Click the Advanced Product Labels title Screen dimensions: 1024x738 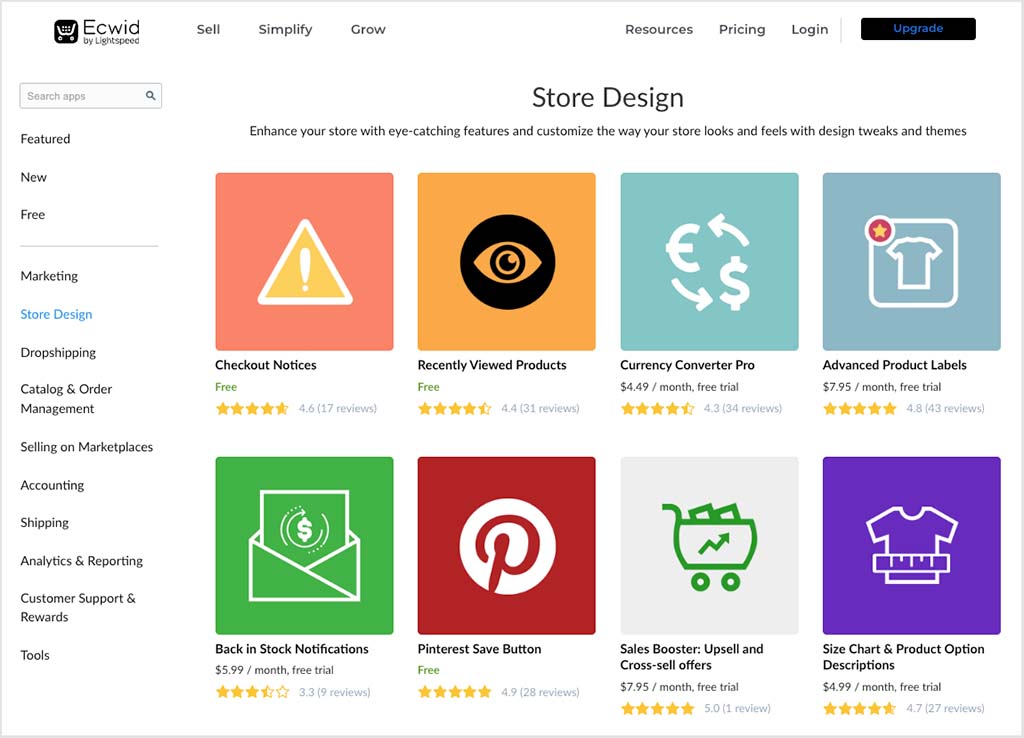click(895, 365)
